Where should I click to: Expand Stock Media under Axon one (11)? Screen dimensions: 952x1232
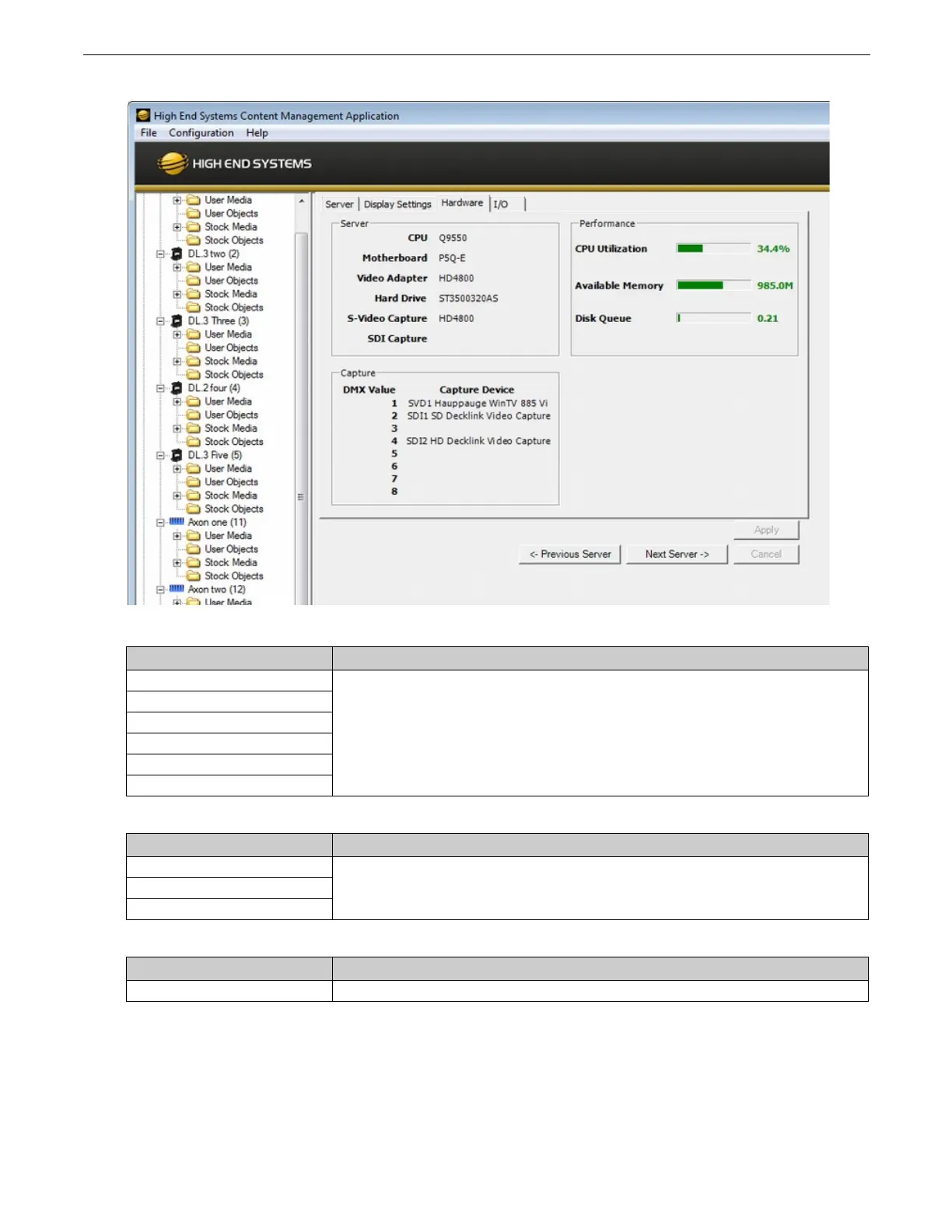point(177,562)
